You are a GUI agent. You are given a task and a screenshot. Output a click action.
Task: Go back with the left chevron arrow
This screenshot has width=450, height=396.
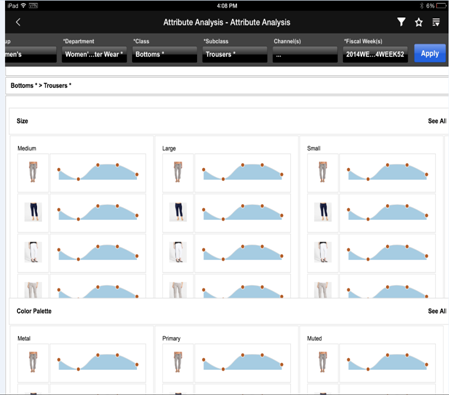point(18,22)
